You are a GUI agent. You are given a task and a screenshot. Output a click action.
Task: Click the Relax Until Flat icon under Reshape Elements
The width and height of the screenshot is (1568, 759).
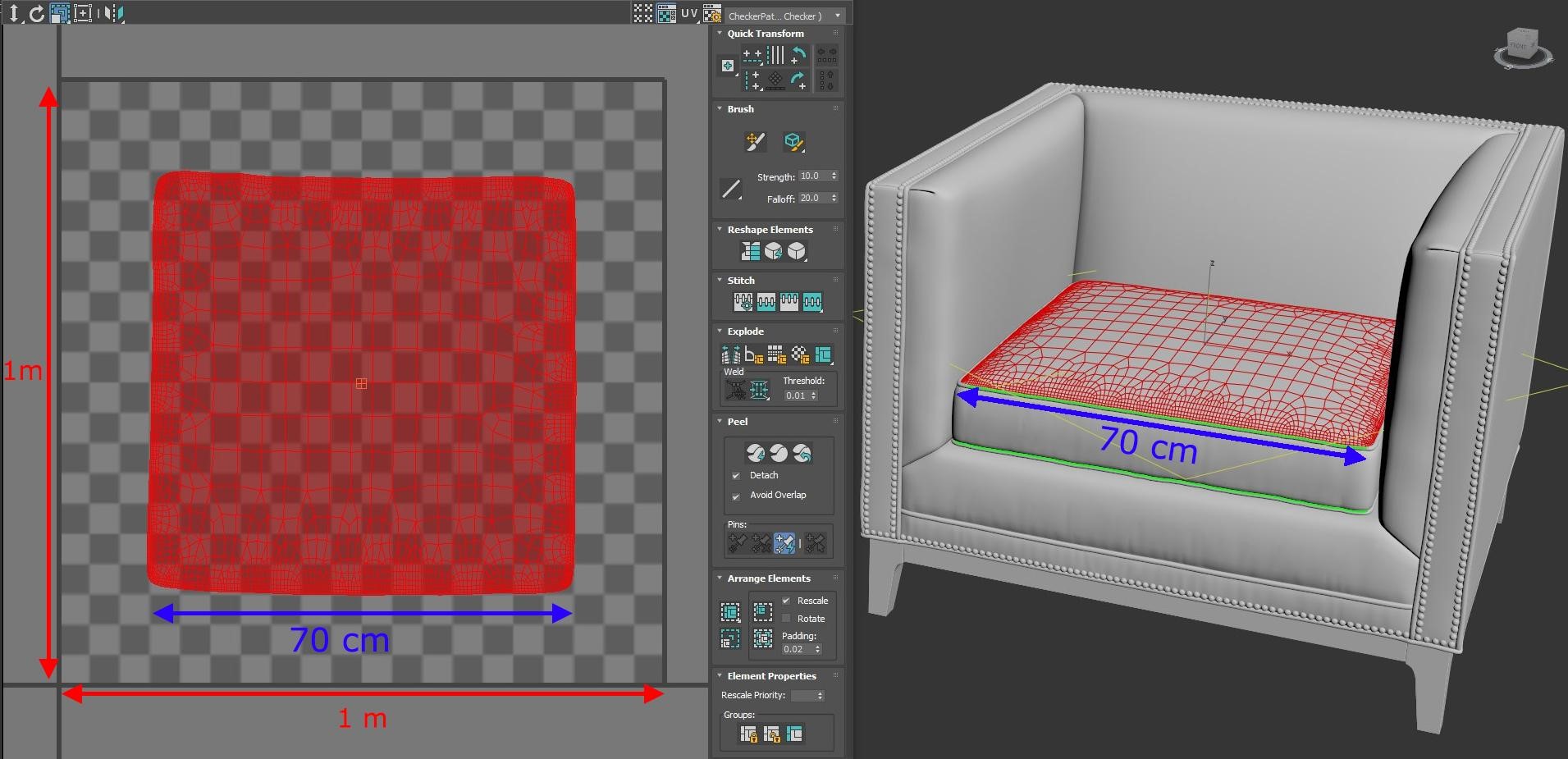point(774,251)
